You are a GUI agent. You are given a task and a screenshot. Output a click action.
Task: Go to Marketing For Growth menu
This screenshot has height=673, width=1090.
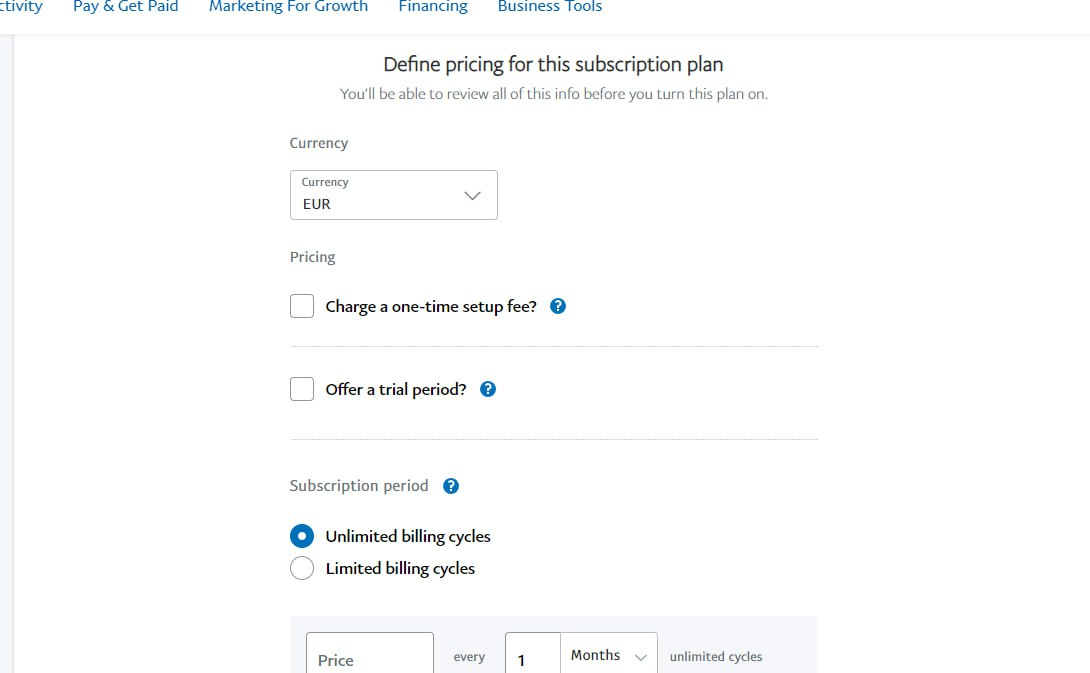tap(288, 7)
